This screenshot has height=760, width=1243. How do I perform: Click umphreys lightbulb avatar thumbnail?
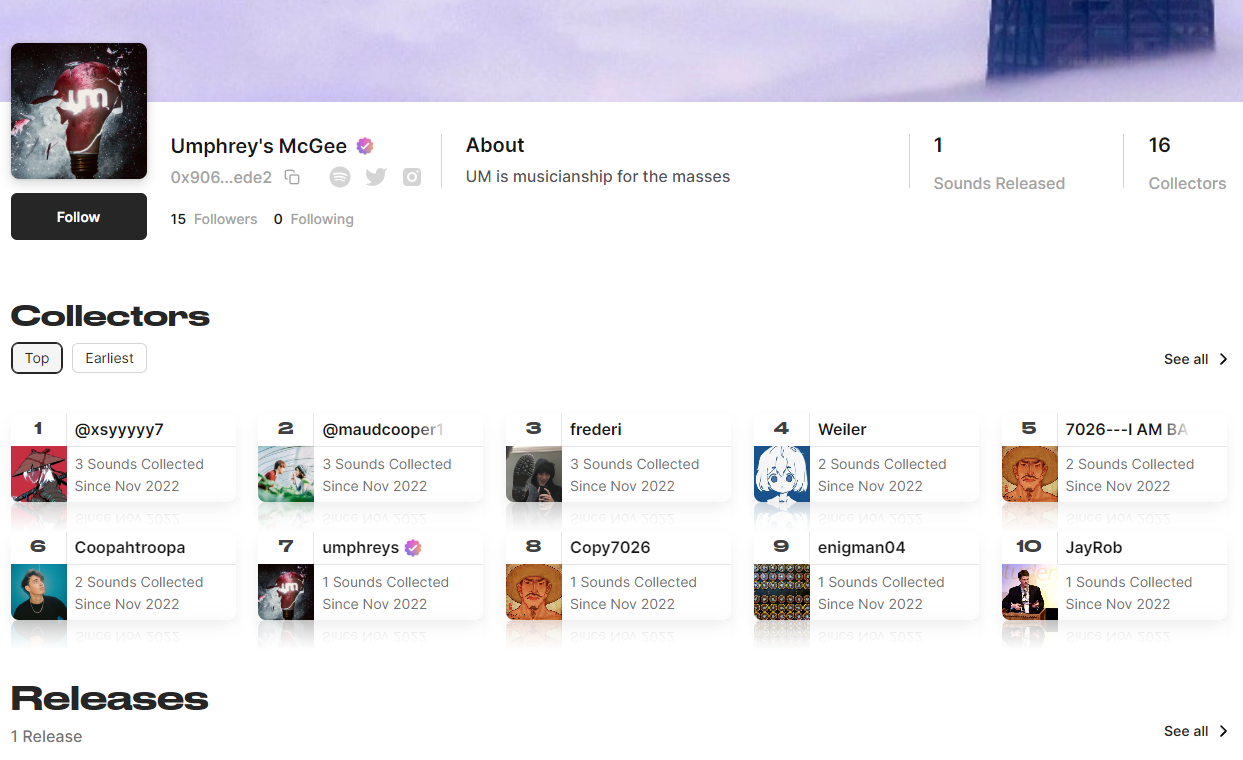[x=286, y=592]
